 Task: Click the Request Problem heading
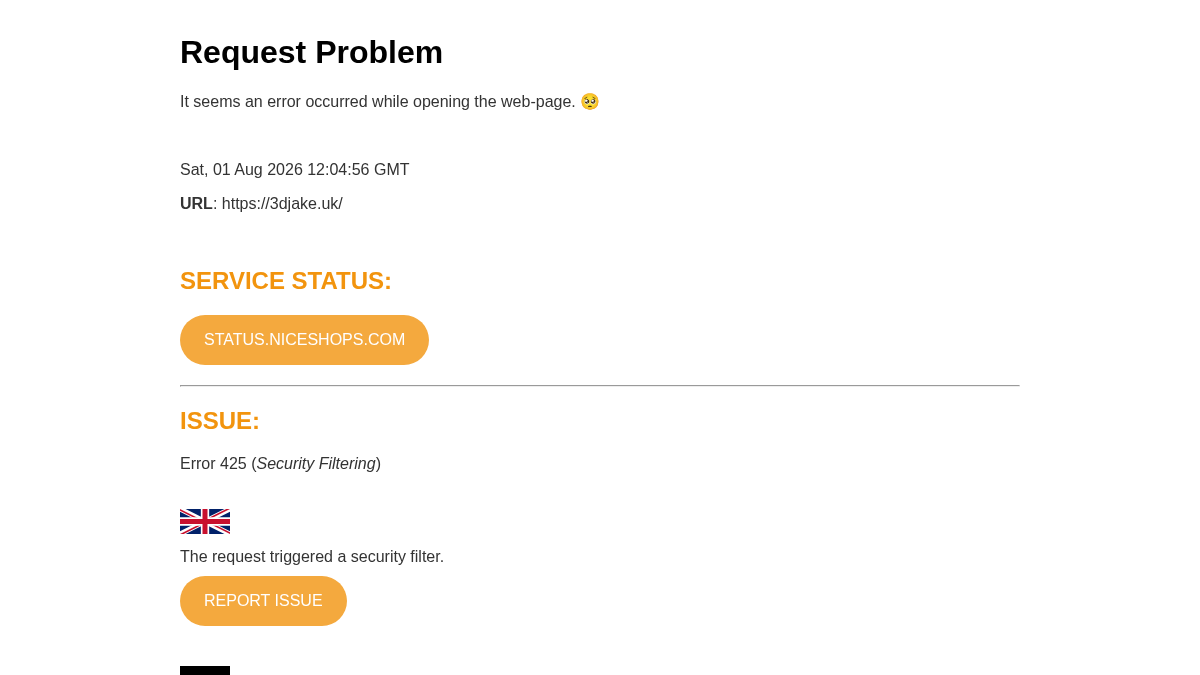pos(311,52)
